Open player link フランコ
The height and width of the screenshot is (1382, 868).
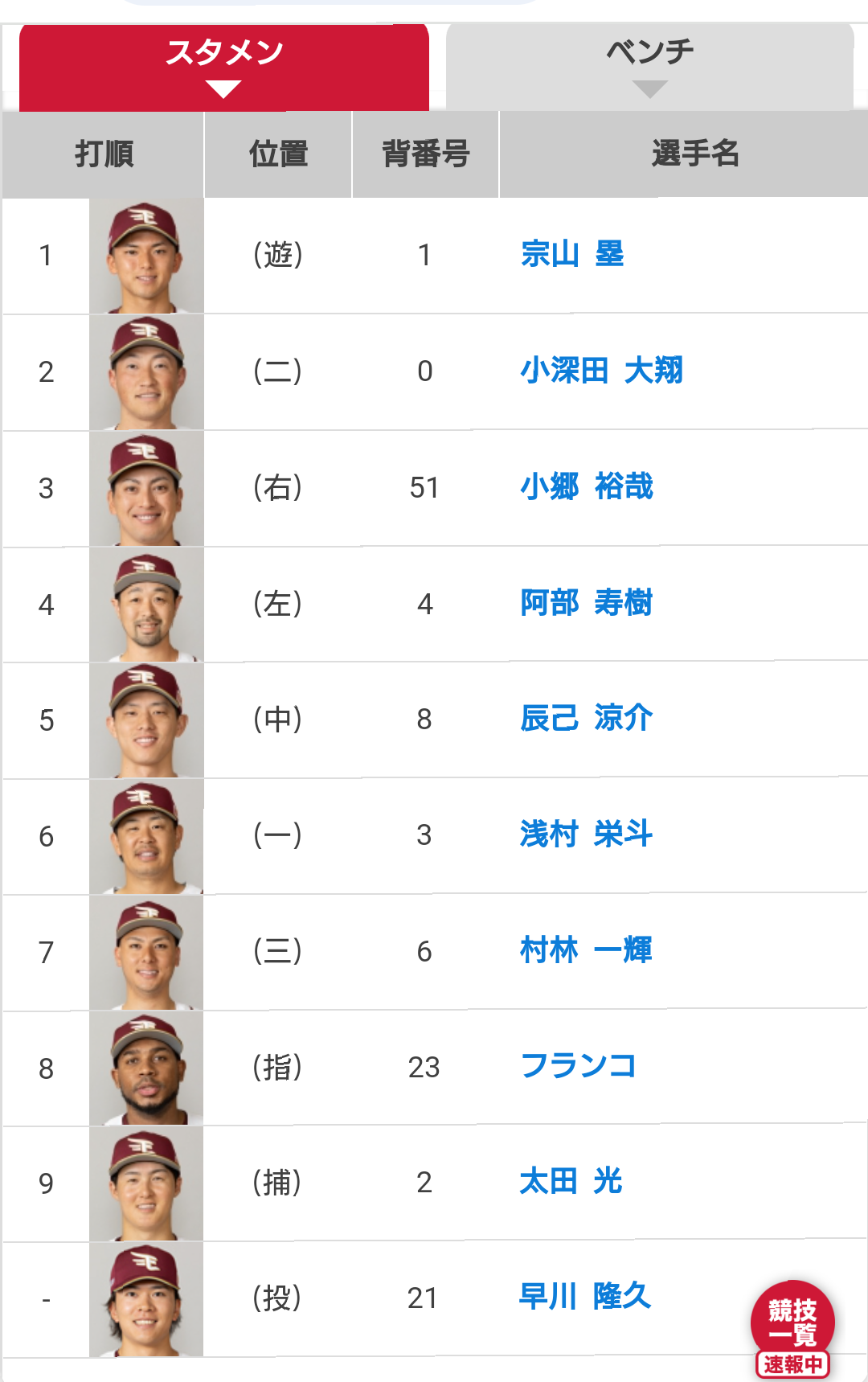click(x=579, y=1066)
